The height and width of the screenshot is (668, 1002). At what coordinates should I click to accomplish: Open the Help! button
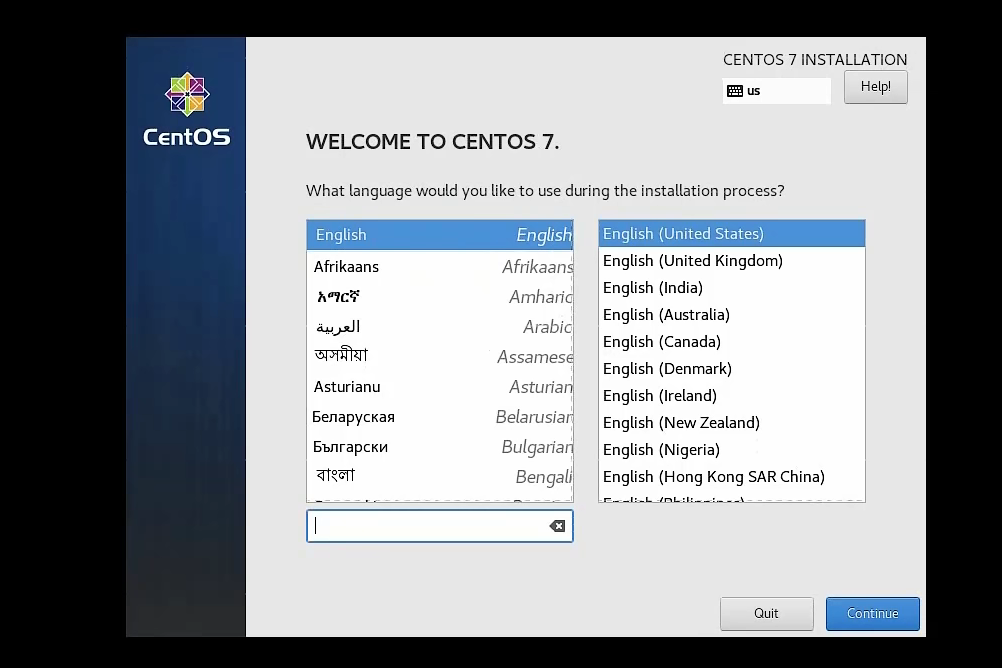(x=875, y=87)
